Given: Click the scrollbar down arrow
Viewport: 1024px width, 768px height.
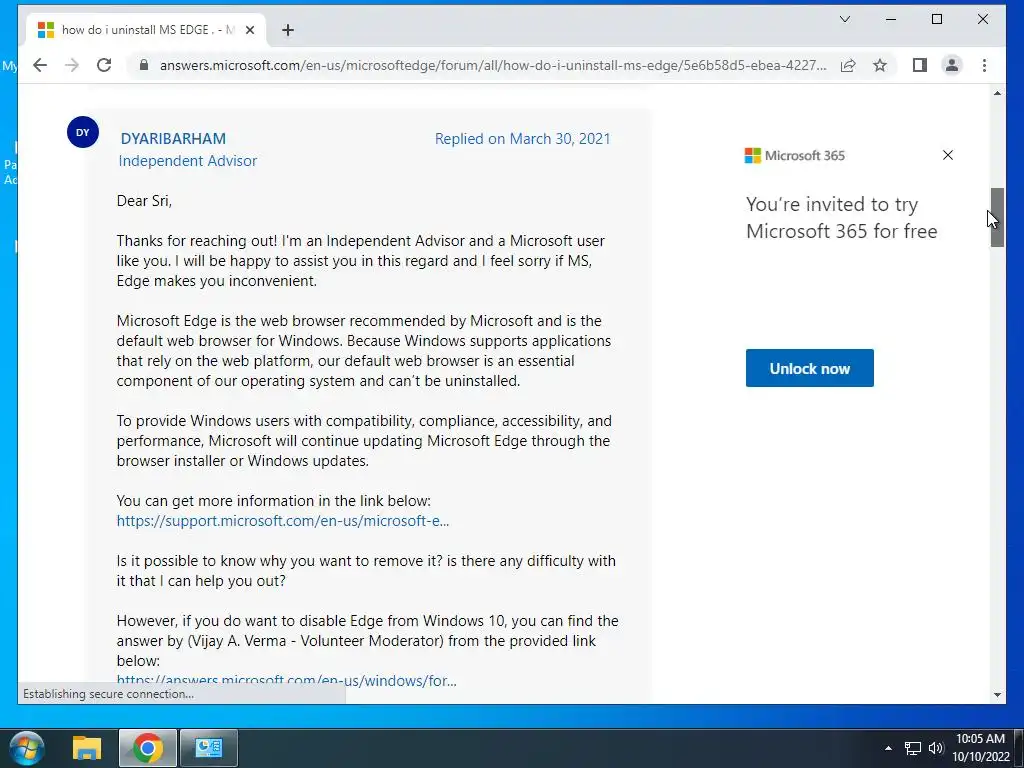Looking at the screenshot, I should pos(997,695).
